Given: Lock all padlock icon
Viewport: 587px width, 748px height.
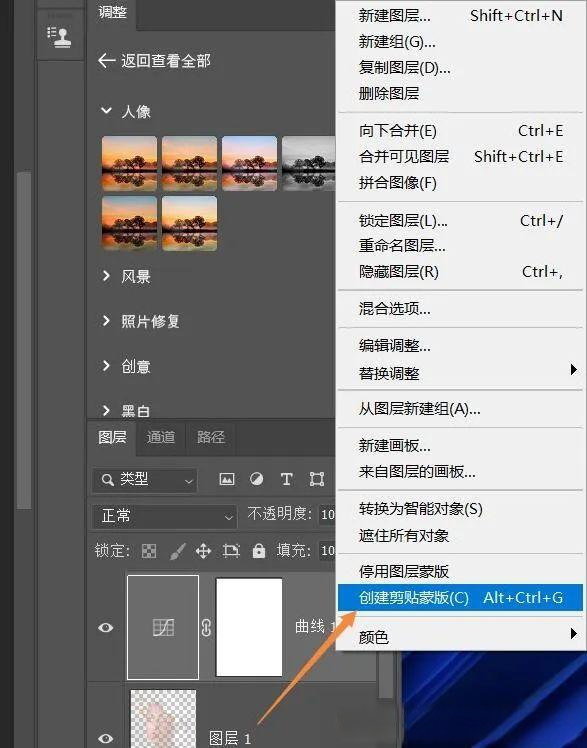Looking at the screenshot, I should pyautogui.click(x=258, y=551).
